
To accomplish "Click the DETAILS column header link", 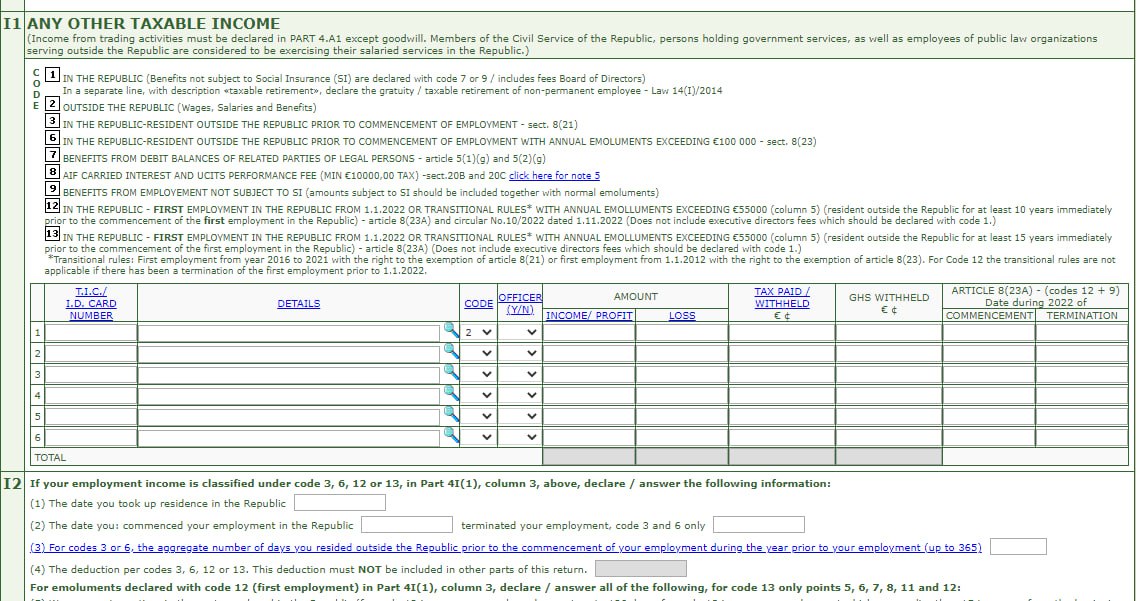I will point(299,303).
